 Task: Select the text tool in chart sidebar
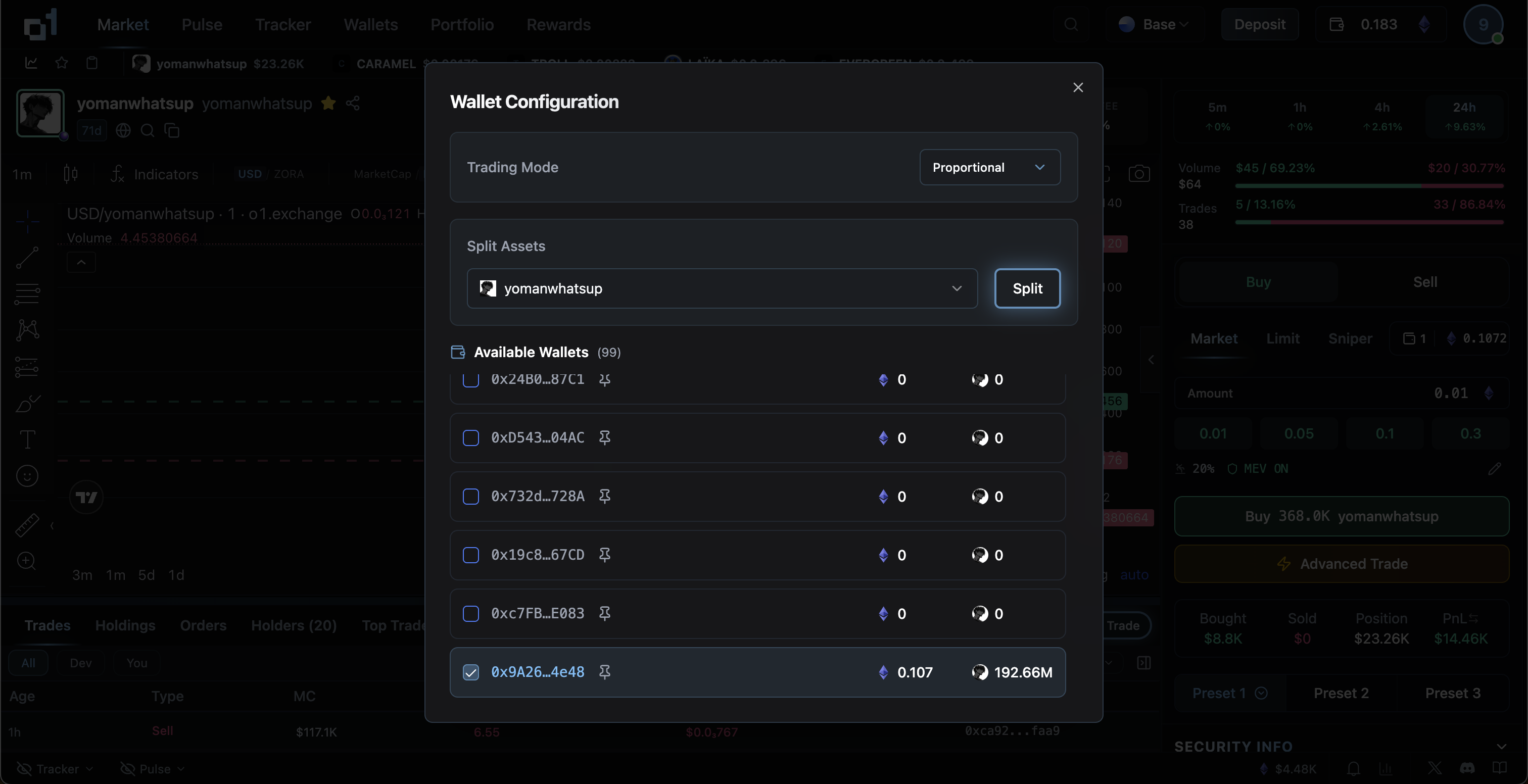pos(27,439)
